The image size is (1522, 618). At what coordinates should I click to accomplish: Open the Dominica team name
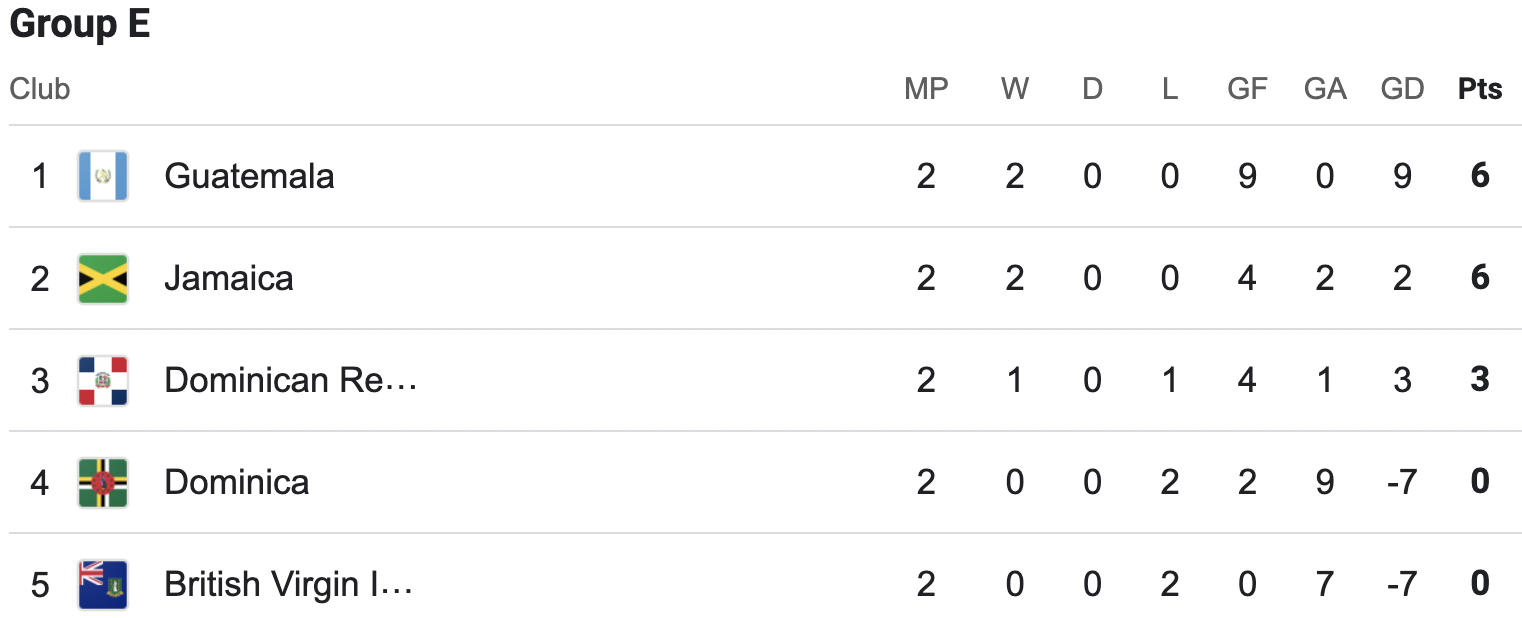(237, 482)
